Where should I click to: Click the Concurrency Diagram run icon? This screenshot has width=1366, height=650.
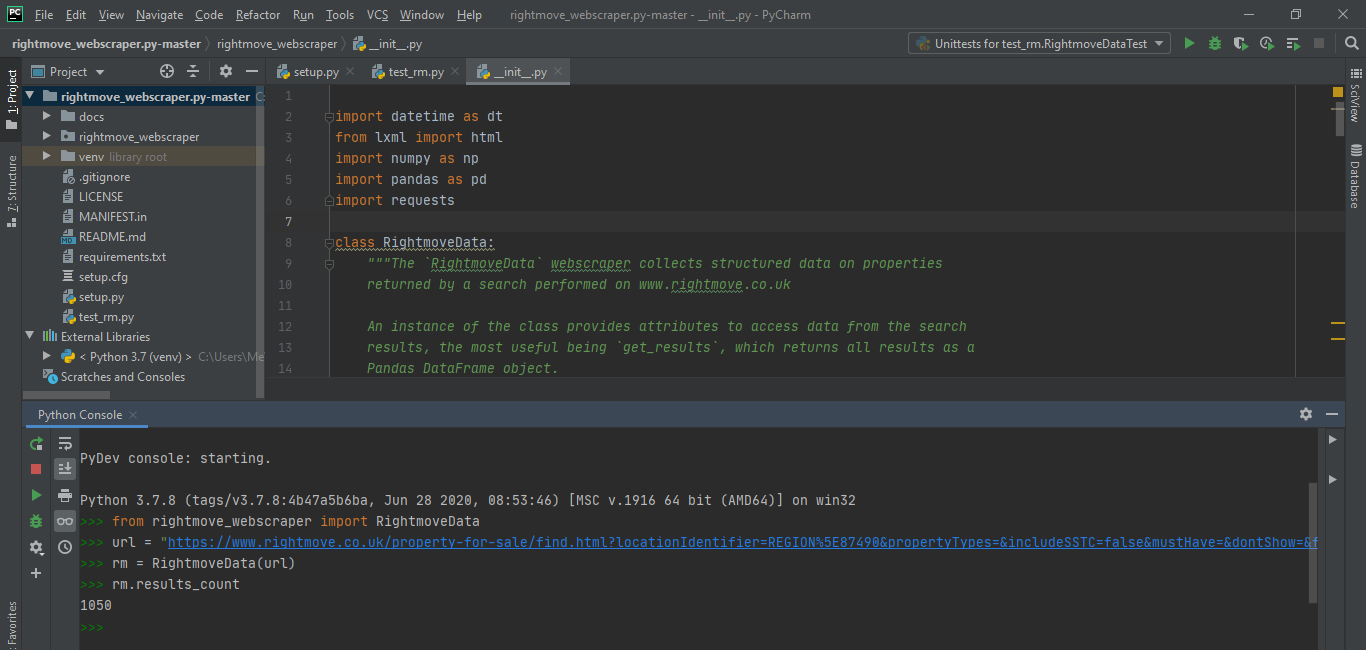[1293, 44]
